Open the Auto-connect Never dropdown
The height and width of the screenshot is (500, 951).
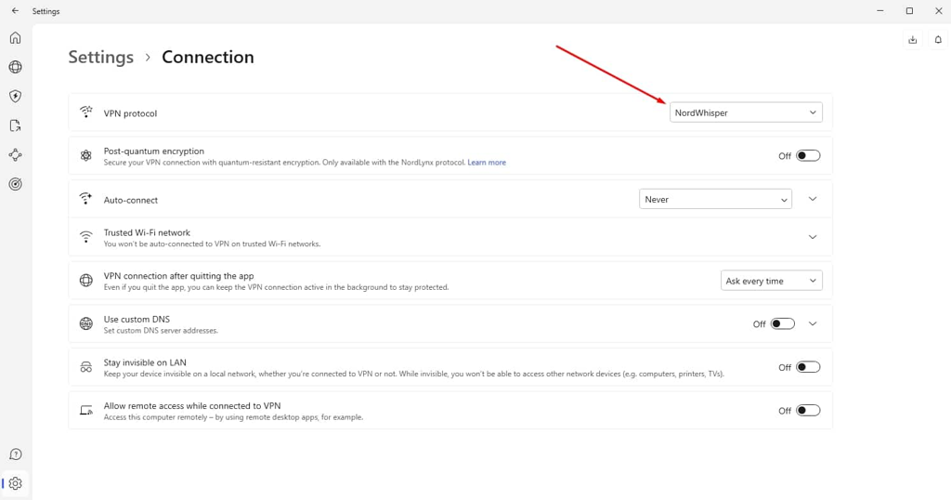715,199
